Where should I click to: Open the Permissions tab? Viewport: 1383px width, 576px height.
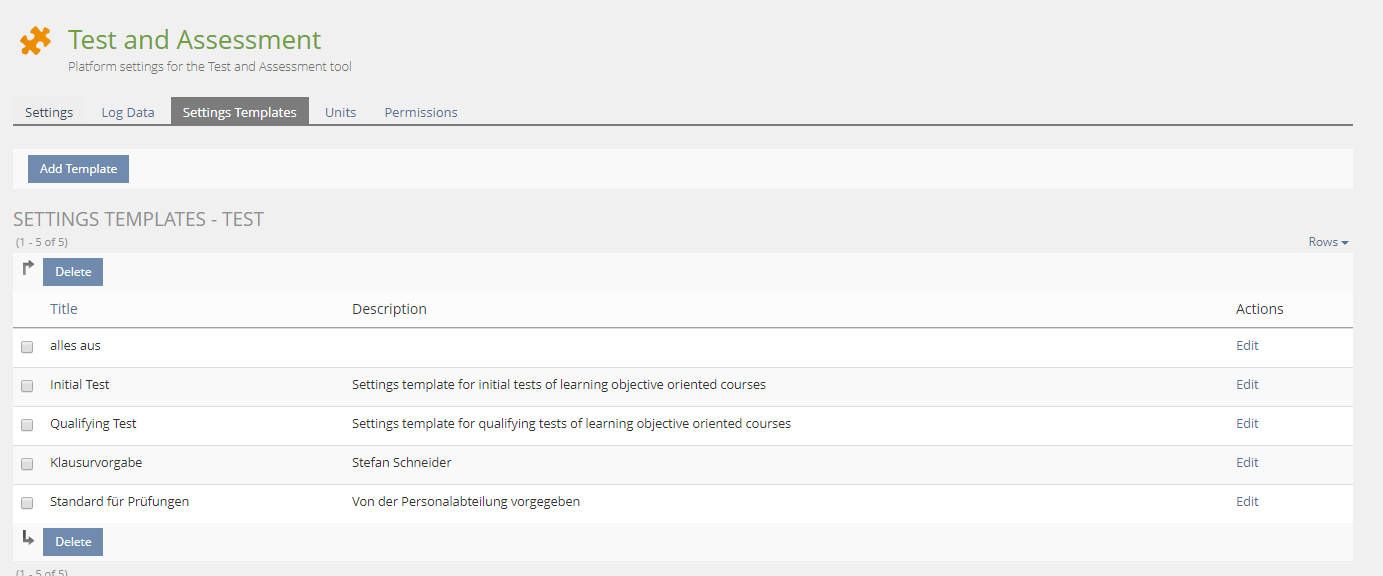pyautogui.click(x=421, y=112)
